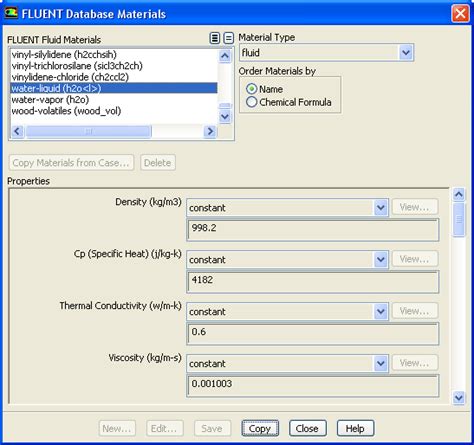474x445 pixels.
Task: Select Name ordering radio button
Action: (x=252, y=89)
